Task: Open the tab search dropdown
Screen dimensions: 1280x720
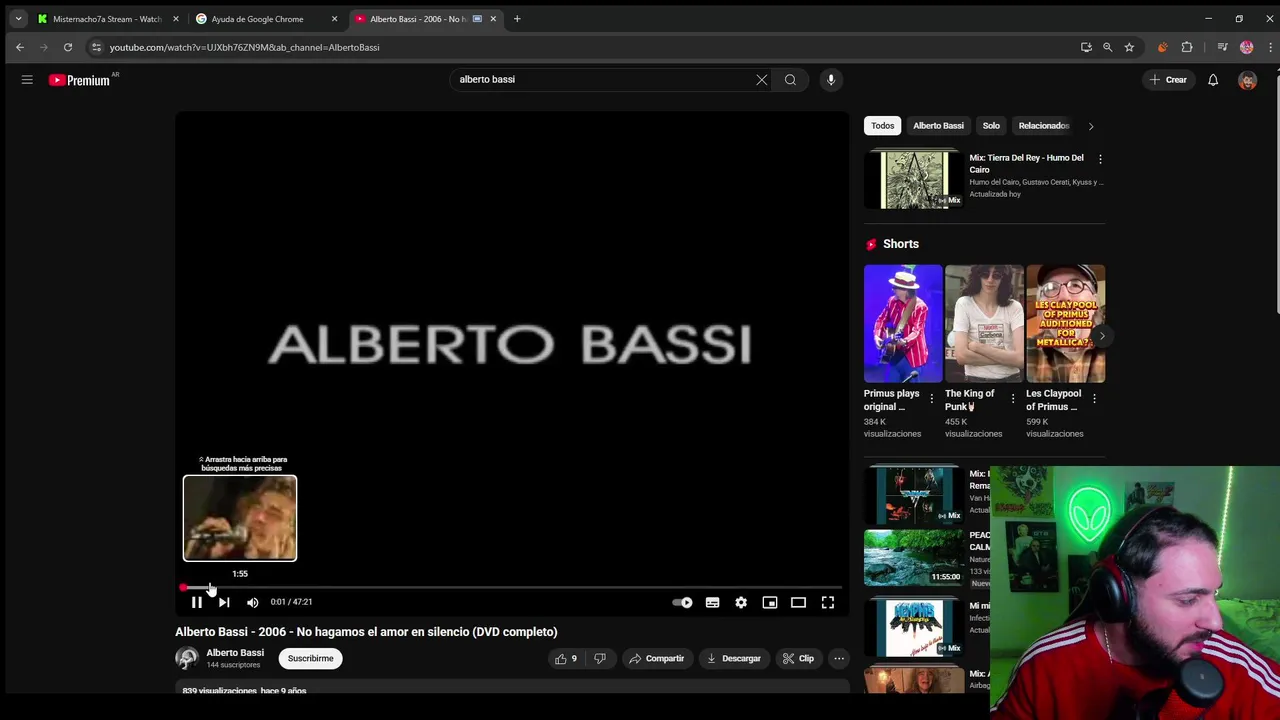Action: [18, 19]
